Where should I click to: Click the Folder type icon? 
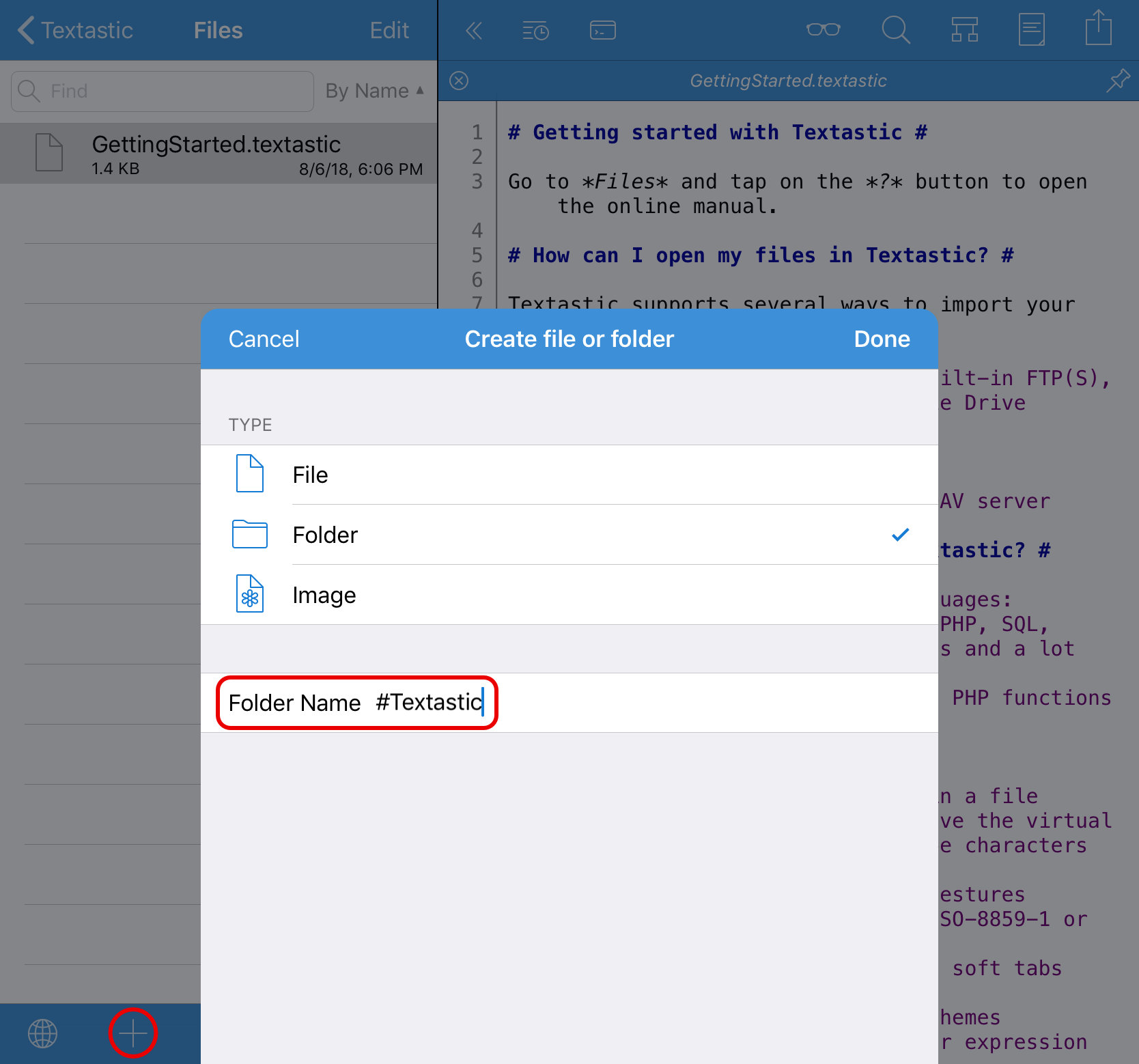point(250,534)
